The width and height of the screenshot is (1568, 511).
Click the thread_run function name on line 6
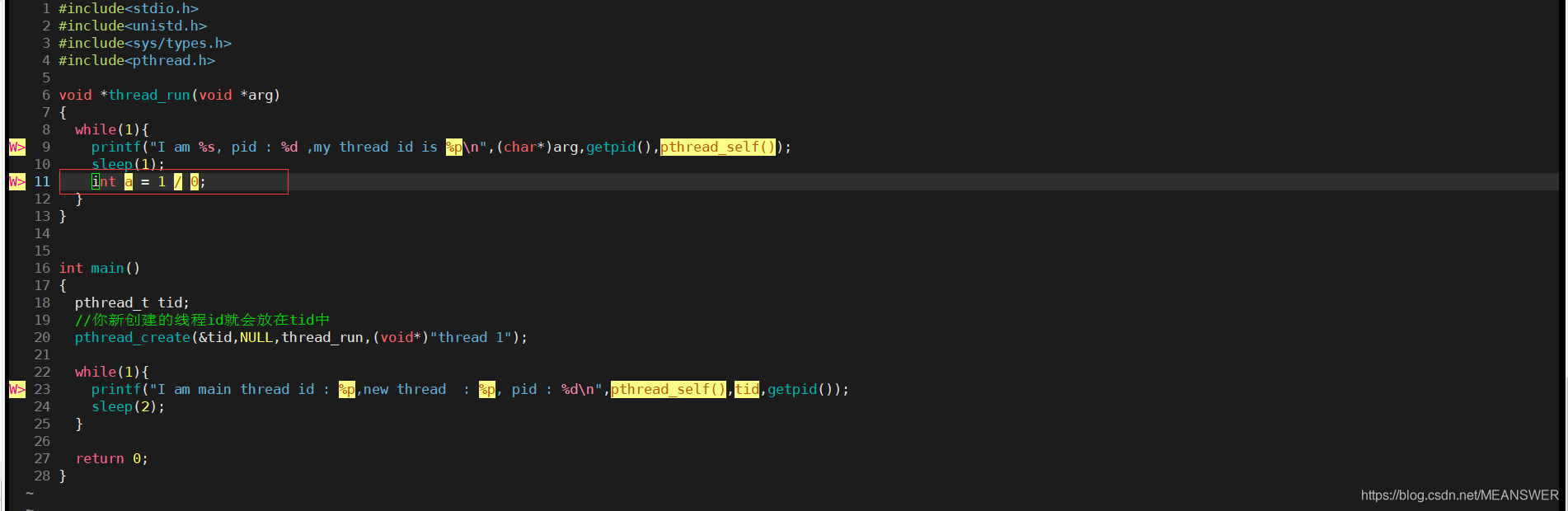click(149, 95)
